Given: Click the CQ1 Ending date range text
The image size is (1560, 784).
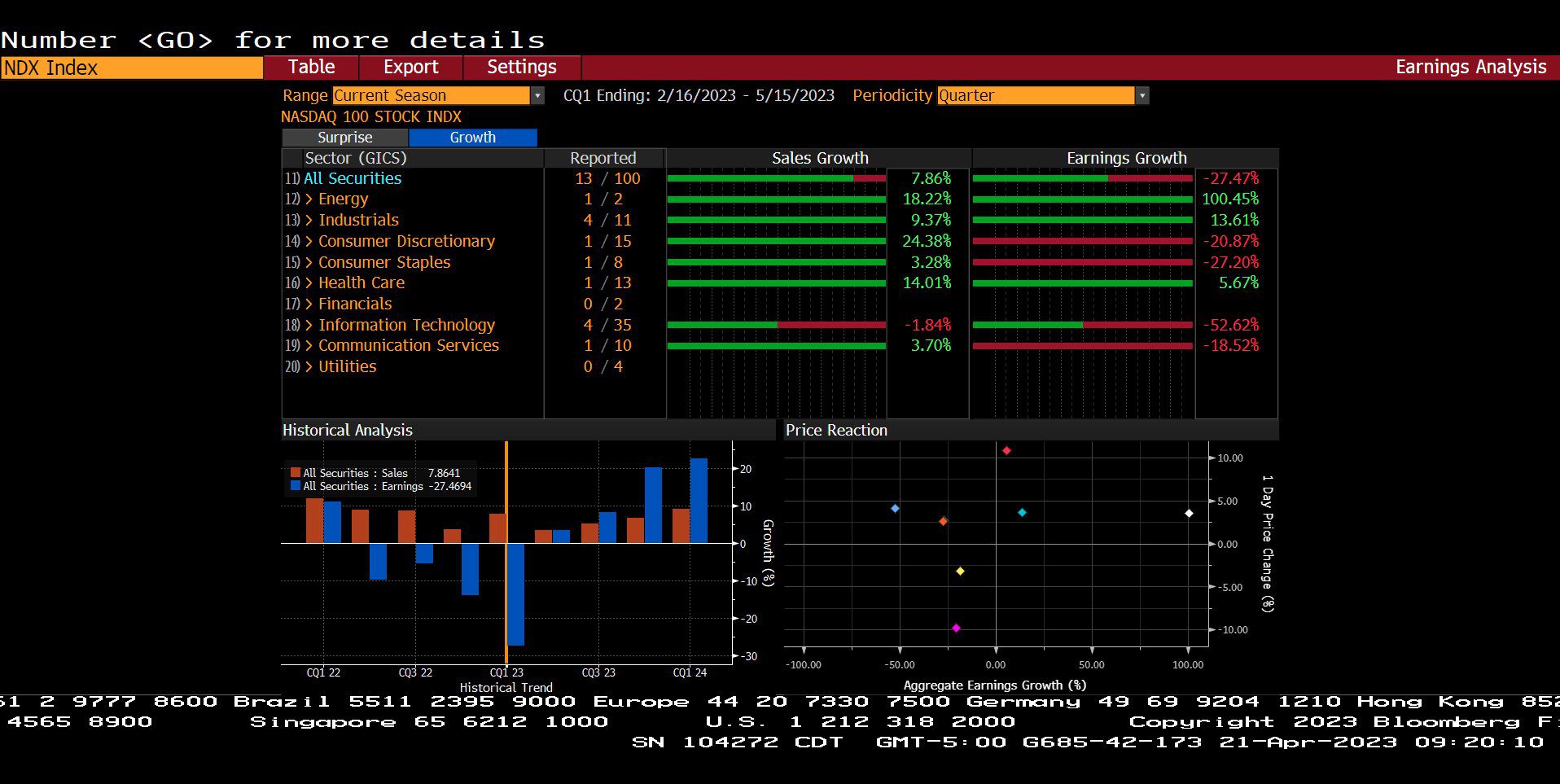Looking at the screenshot, I should [699, 95].
